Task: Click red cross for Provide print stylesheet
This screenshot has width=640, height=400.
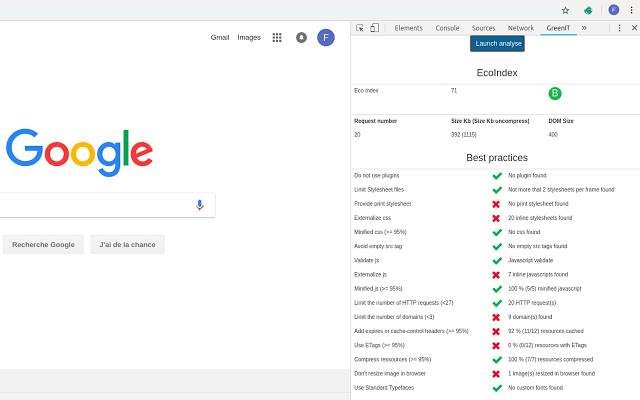Action: click(x=496, y=204)
